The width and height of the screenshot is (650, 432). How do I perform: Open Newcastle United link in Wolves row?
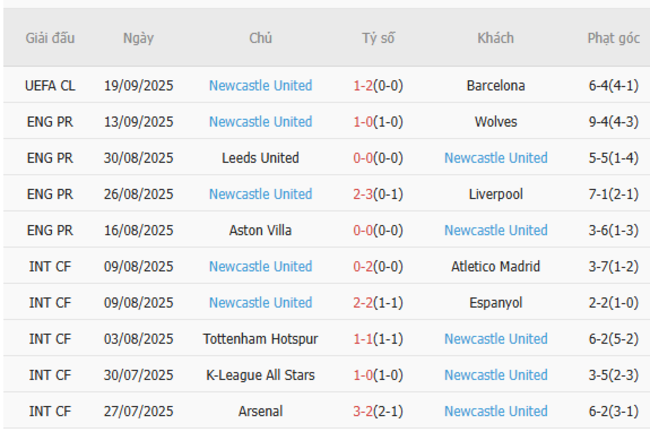coord(260,122)
